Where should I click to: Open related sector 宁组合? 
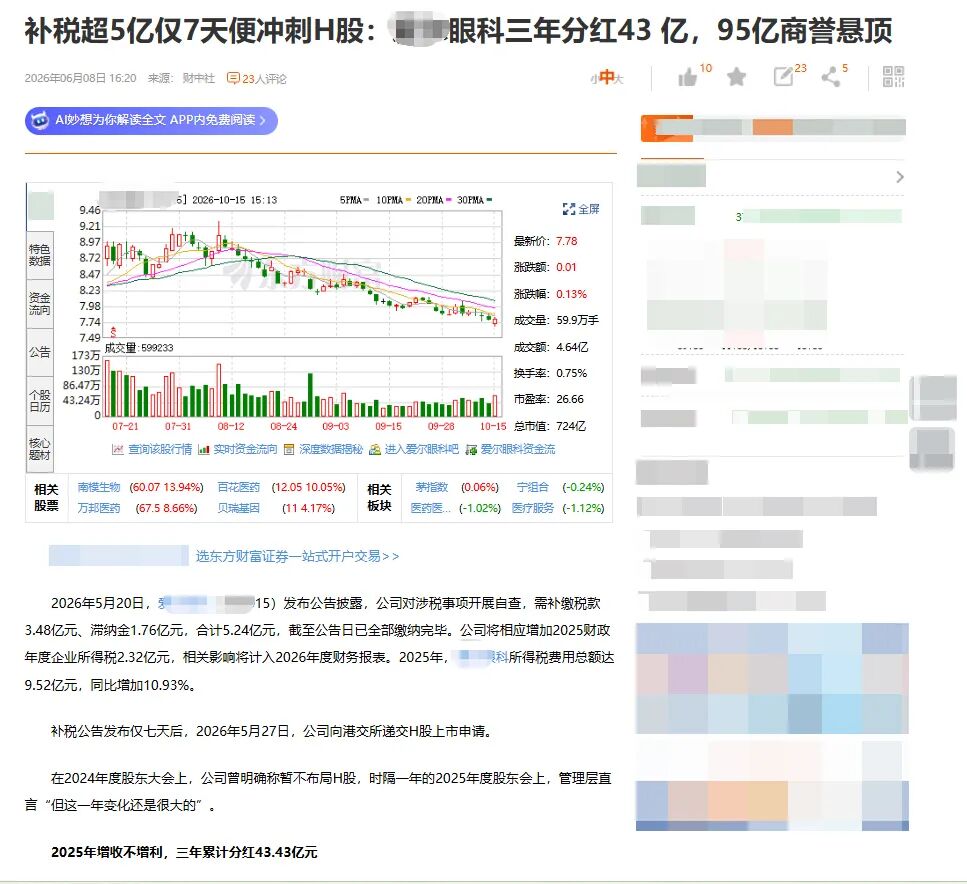tap(532, 487)
